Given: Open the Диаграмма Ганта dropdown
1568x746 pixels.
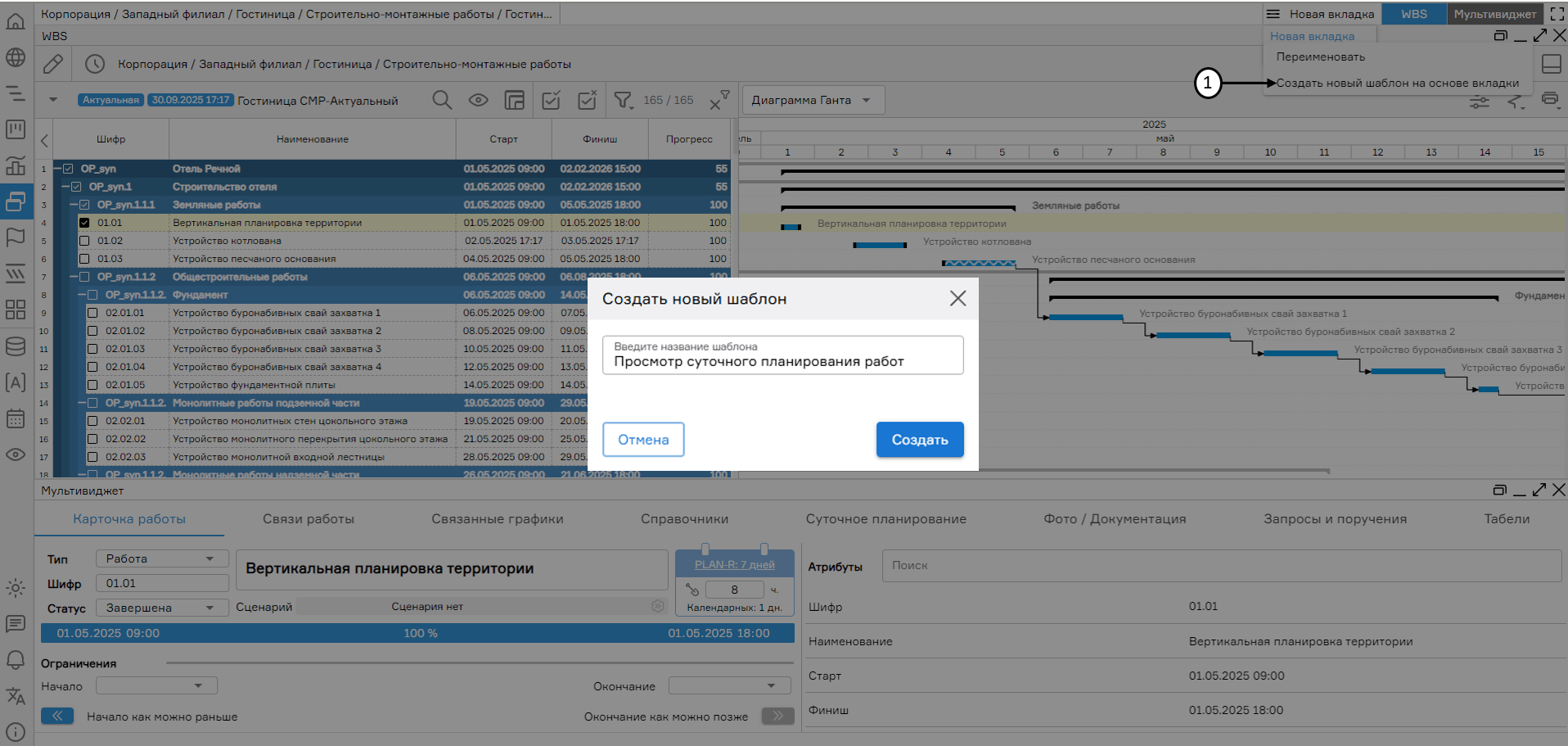Looking at the screenshot, I should pos(811,99).
